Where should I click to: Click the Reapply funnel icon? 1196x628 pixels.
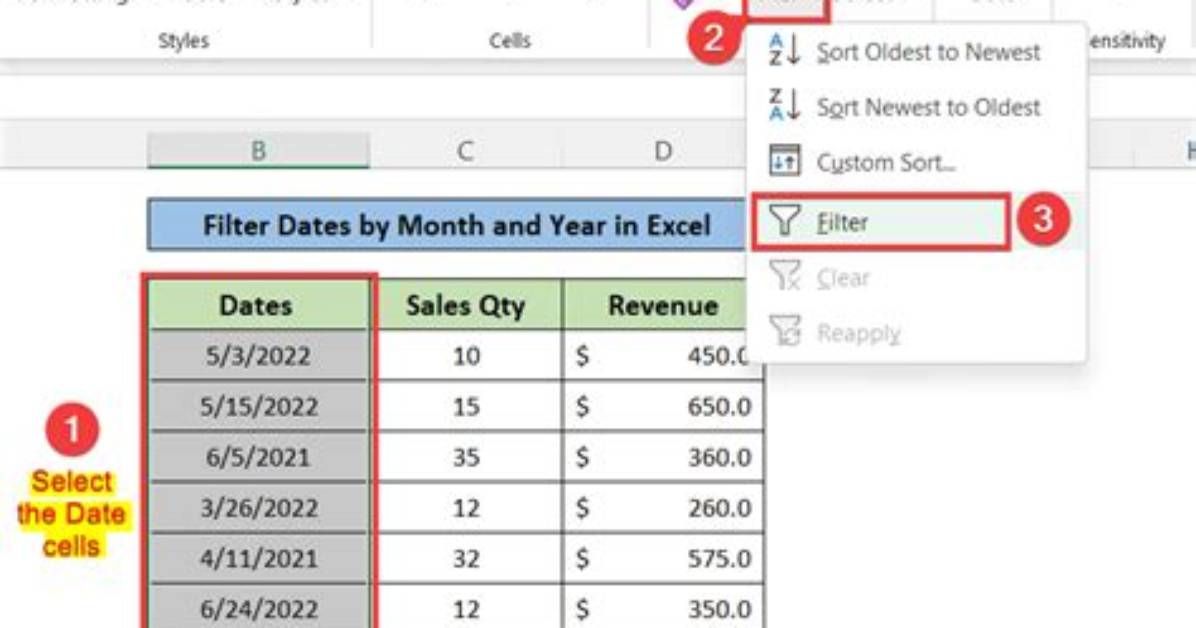click(x=784, y=332)
